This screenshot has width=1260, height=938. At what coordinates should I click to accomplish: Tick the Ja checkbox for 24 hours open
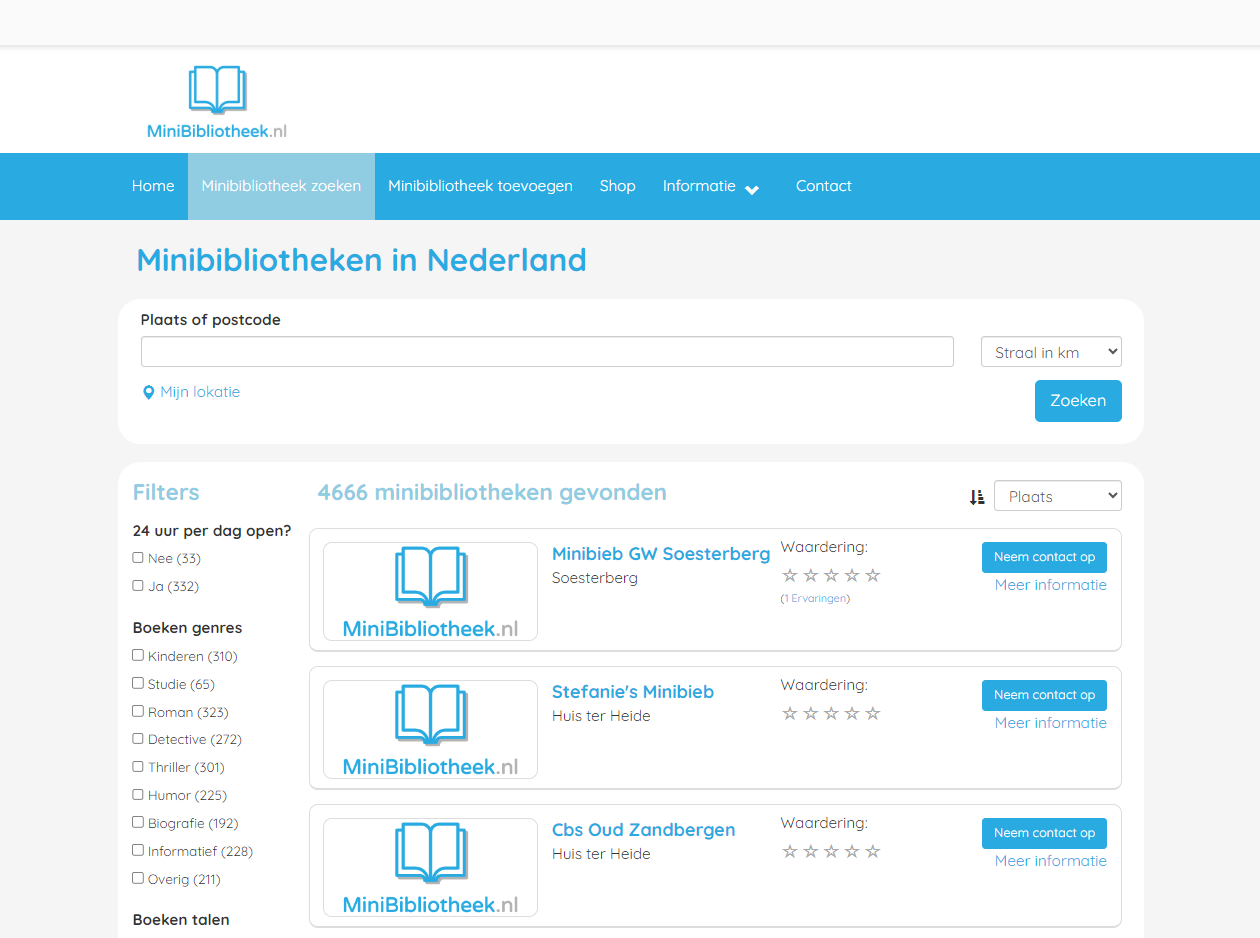click(138, 586)
